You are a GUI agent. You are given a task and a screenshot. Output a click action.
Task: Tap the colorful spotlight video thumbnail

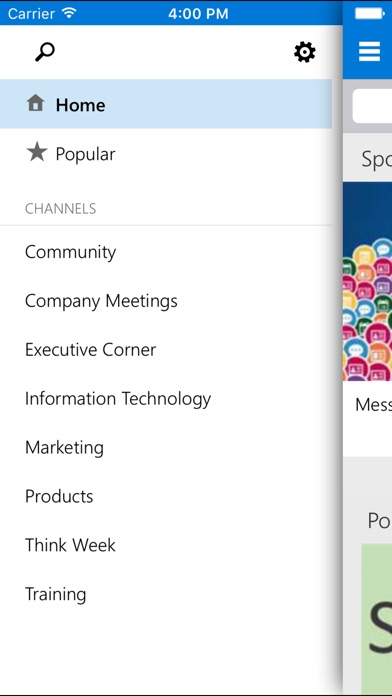[368, 281]
